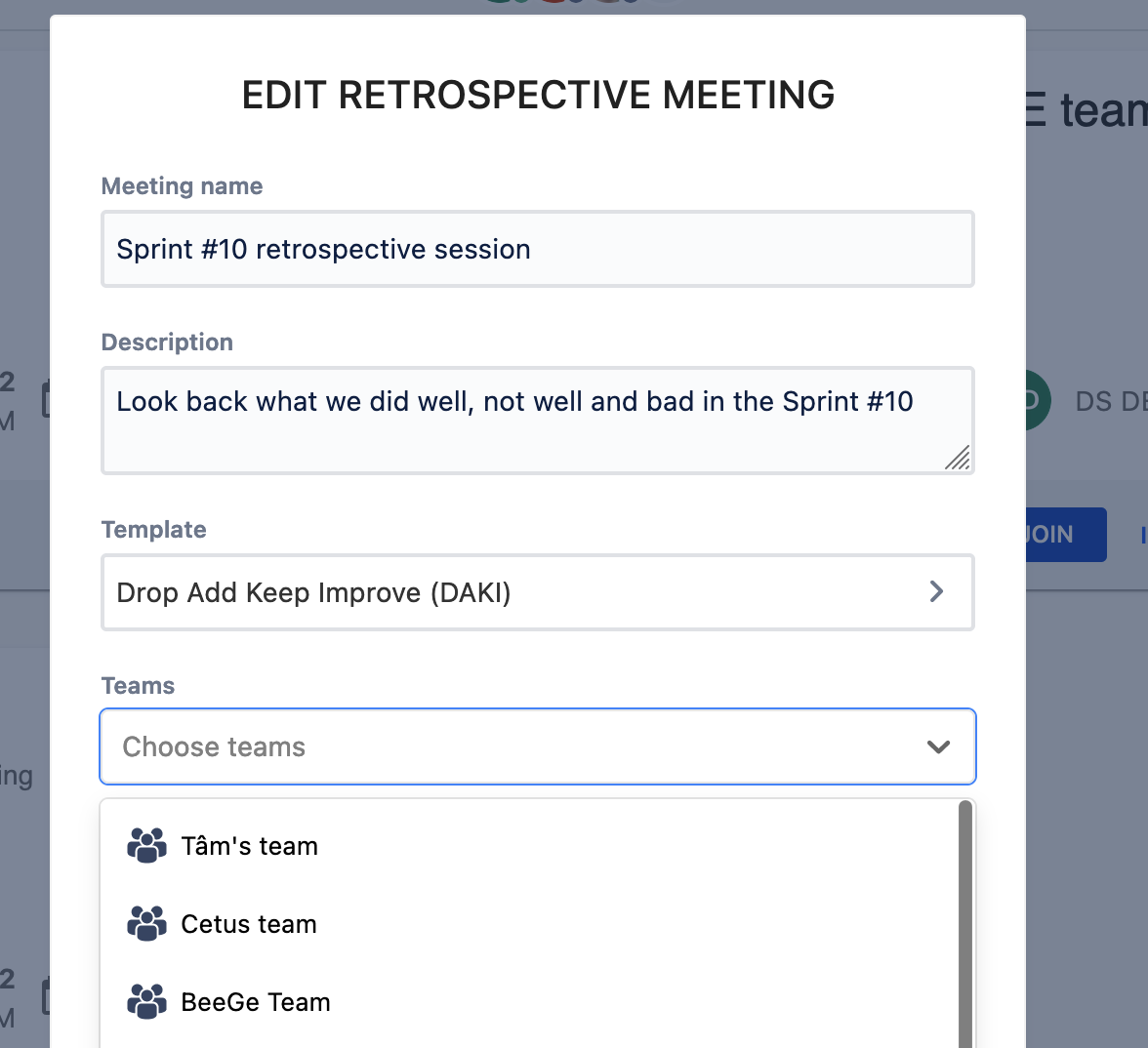
Task: Pick BeeGe Team from the teams list
Action: [x=256, y=1002]
